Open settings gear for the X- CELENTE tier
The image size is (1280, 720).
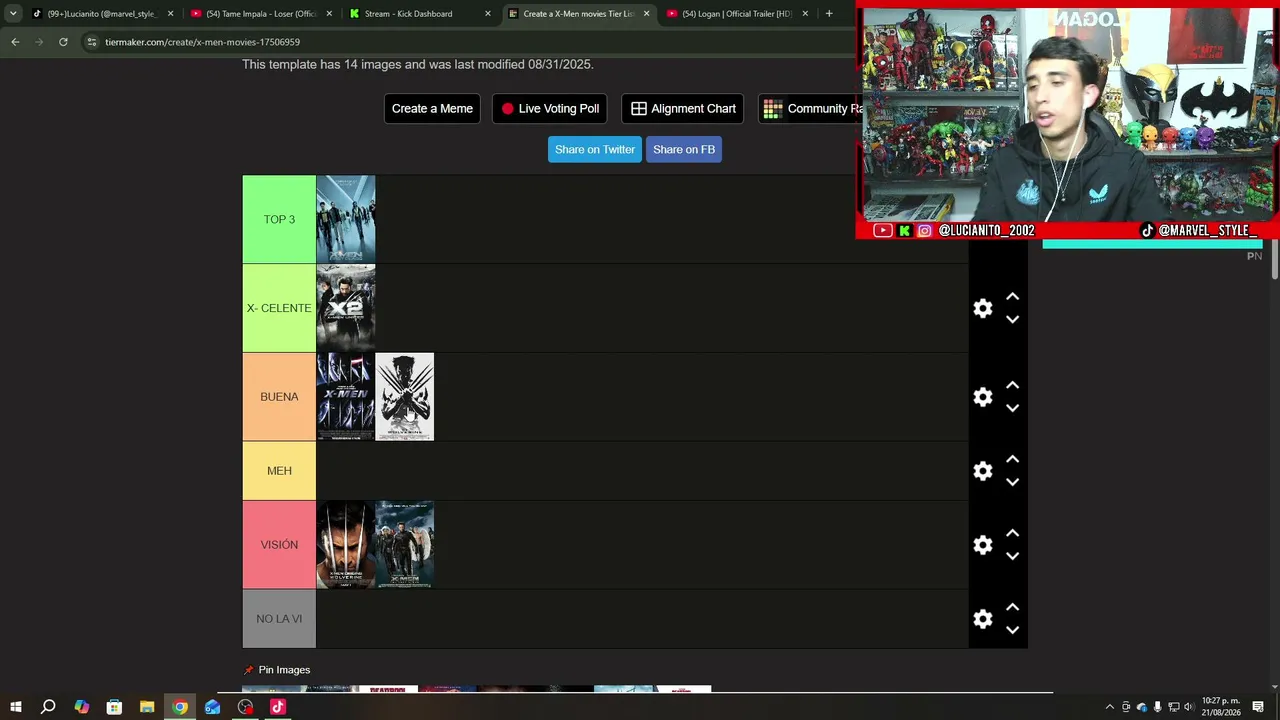pos(983,308)
